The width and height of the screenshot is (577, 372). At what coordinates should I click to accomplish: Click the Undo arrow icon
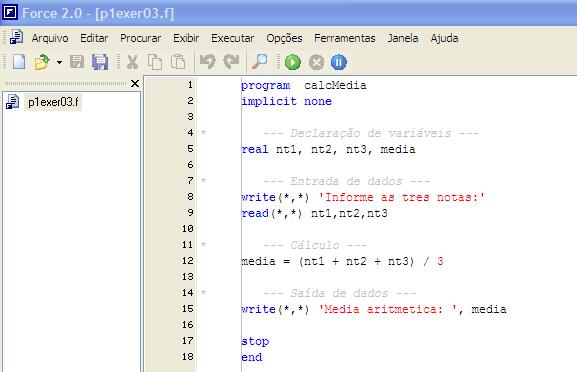(x=208, y=61)
